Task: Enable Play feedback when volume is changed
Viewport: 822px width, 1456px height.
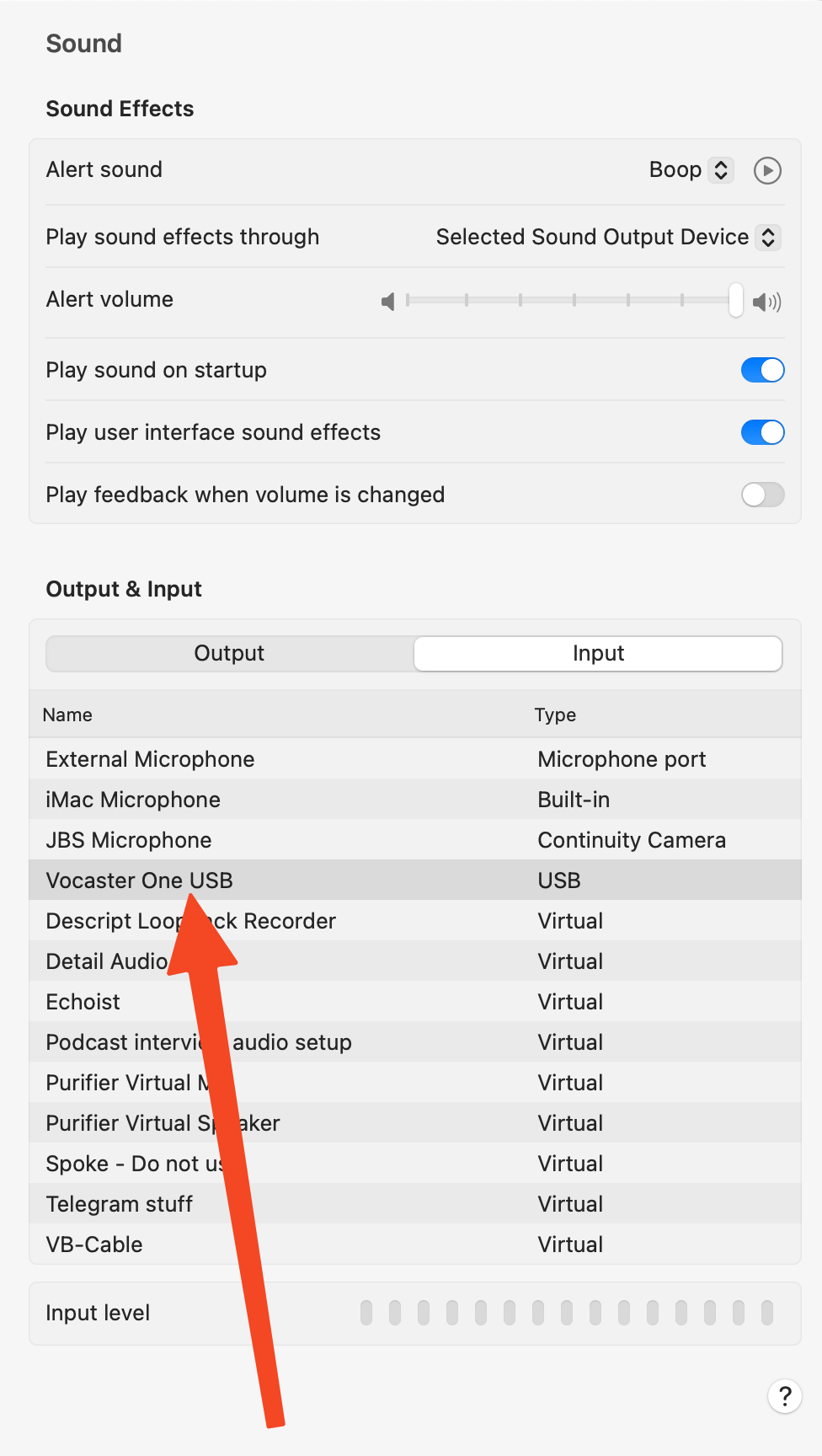Action: 762,495
